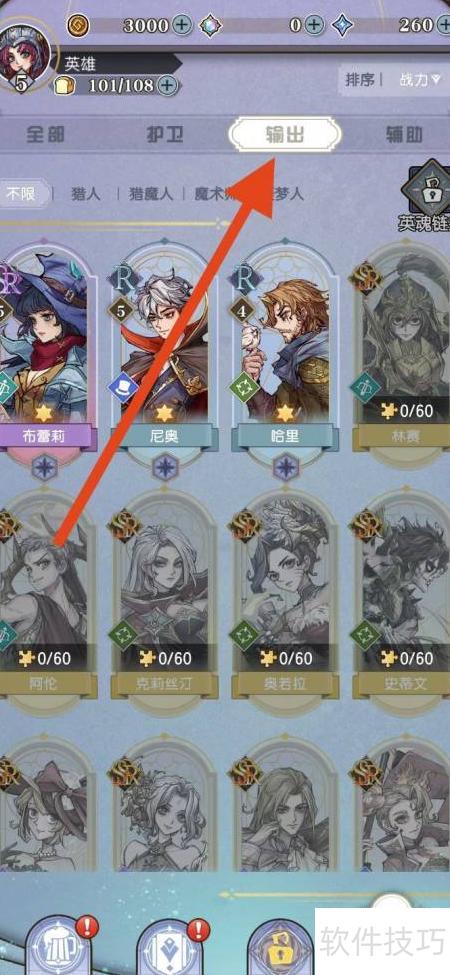Switch to the 全部 tab
Viewport: 450px width, 975px height.
pos(45,134)
